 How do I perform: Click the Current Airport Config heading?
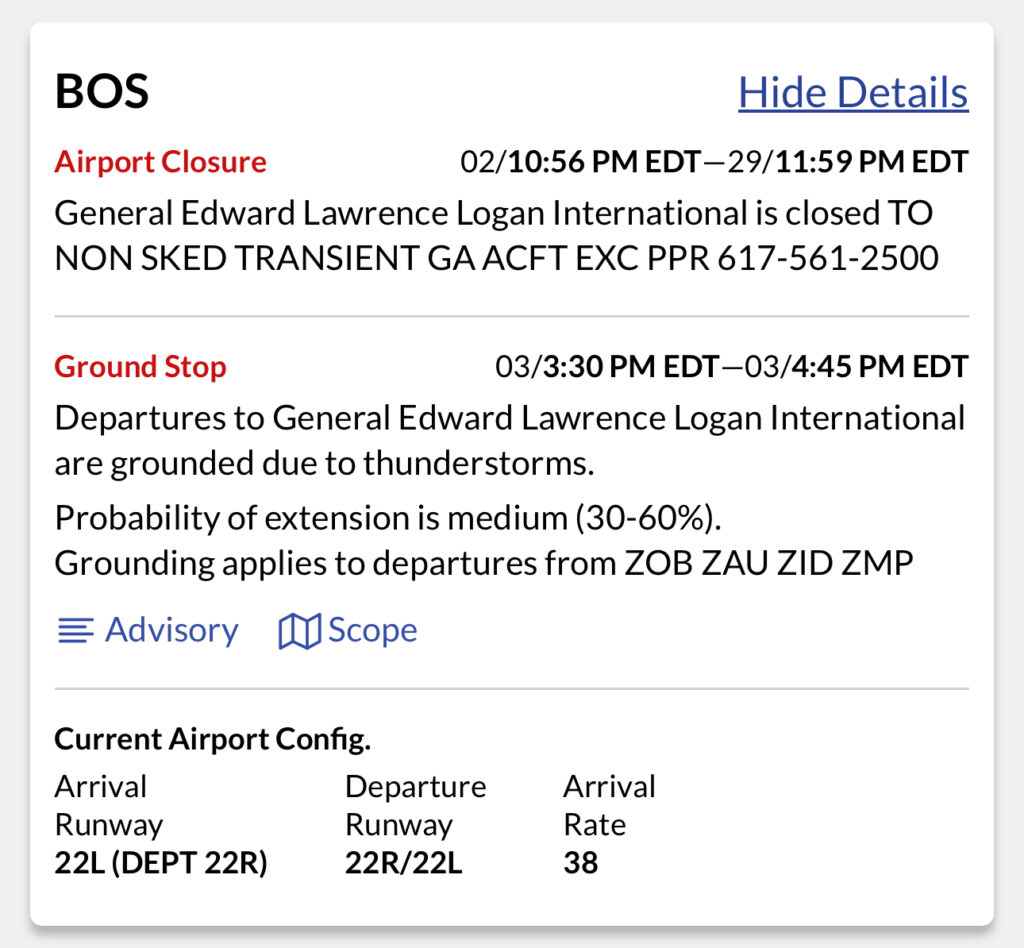pyautogui.click(x=213, y=739)
